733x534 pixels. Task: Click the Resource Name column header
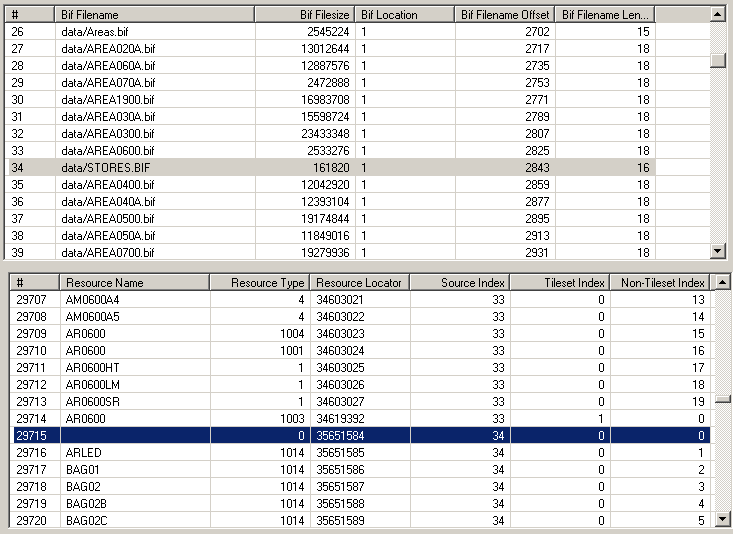(134, 282)
